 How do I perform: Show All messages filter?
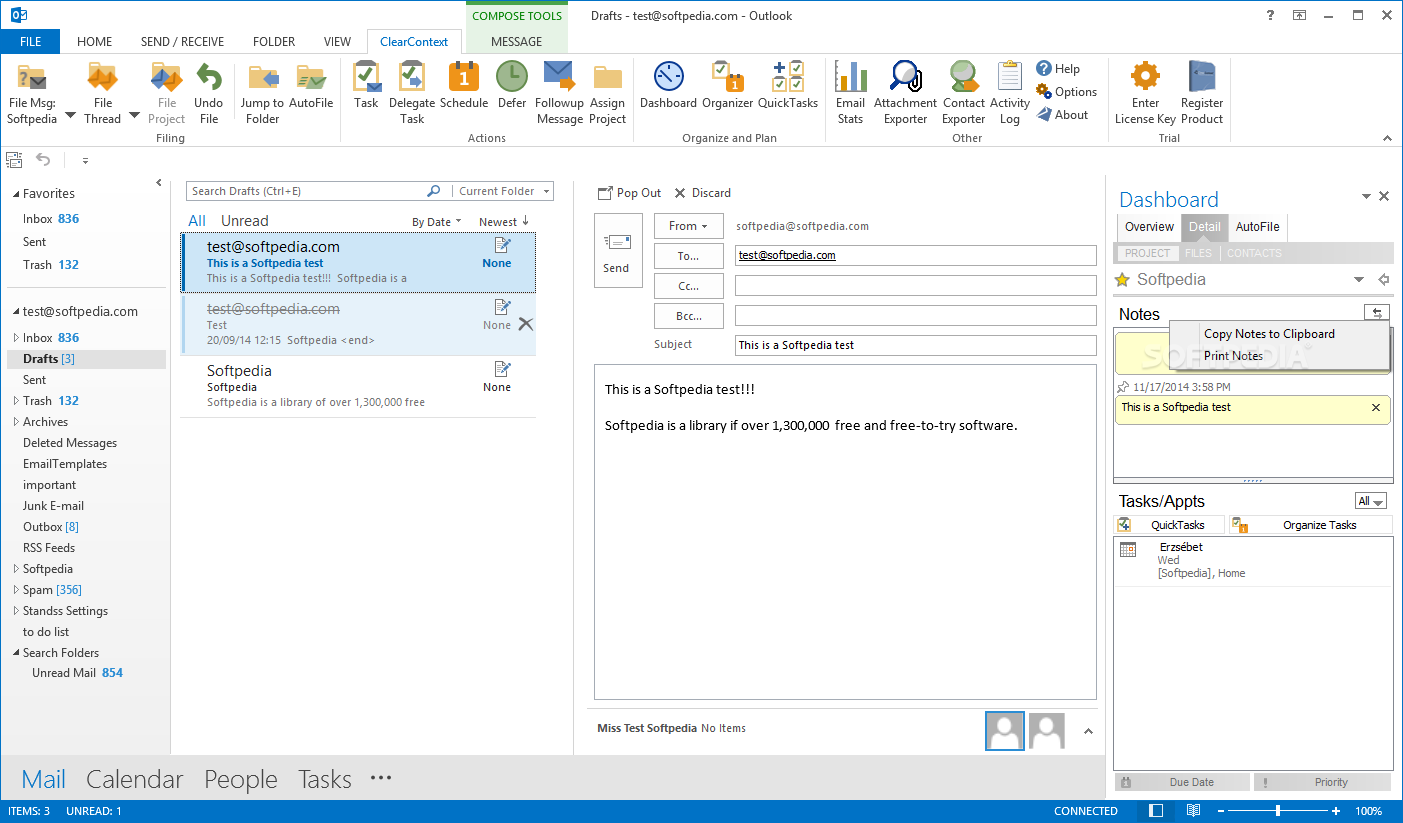[197, 221]
